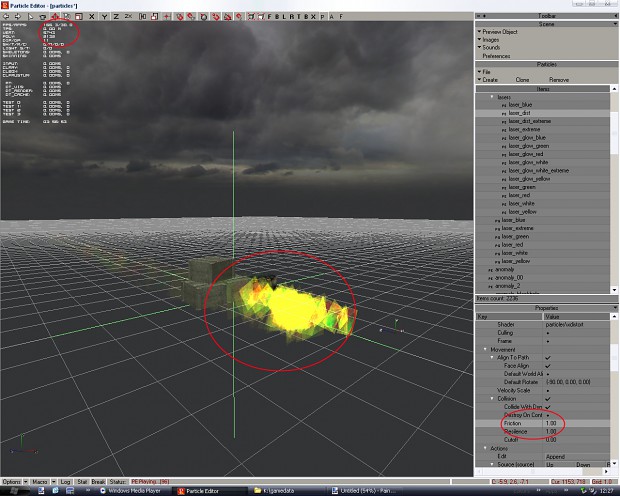620x496 pixels.
Task: Open the Sounds dropdown menu
Action: pyautogui.click(x=489, y=47)
